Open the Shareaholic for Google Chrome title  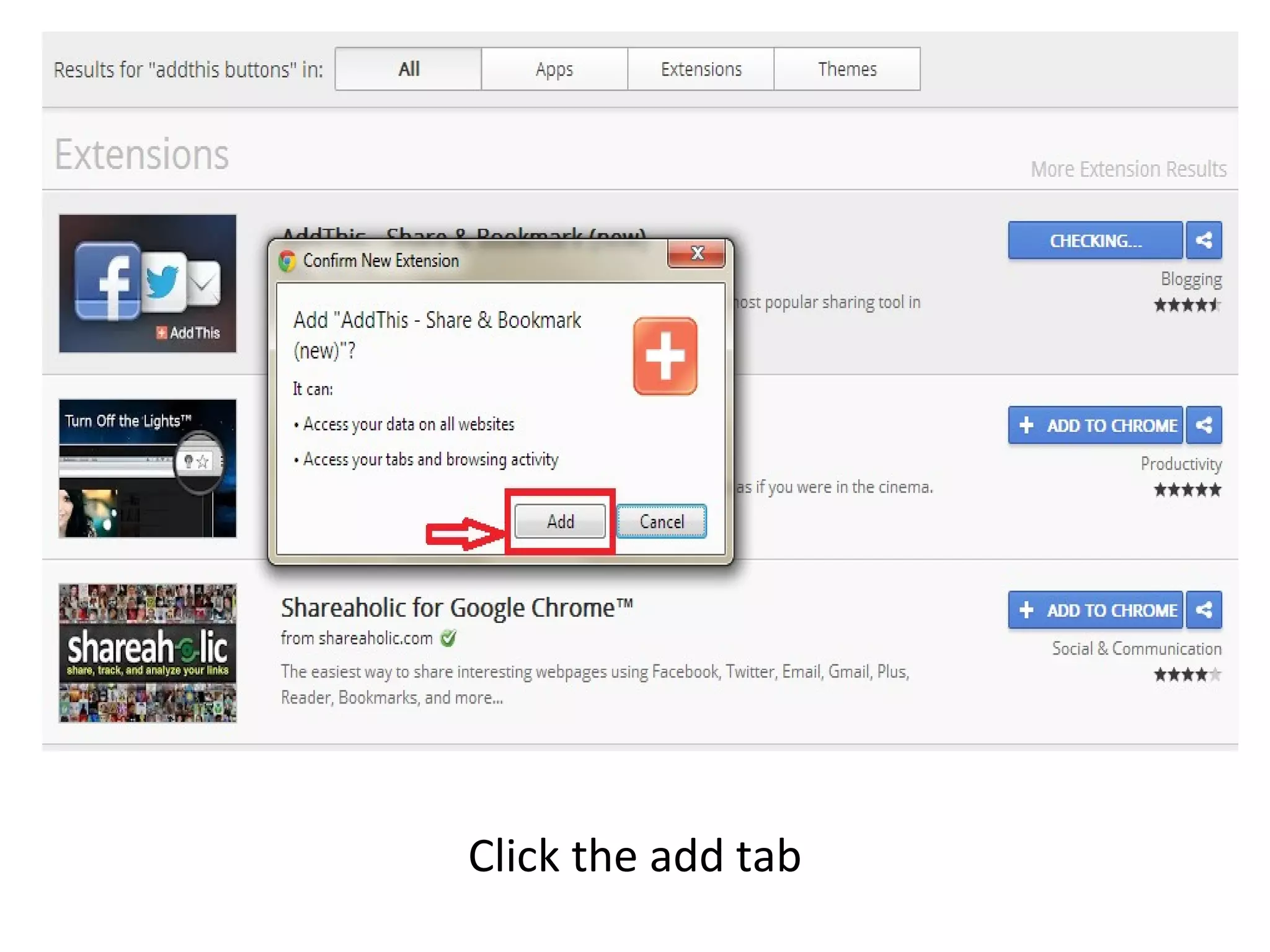(457, 607)
